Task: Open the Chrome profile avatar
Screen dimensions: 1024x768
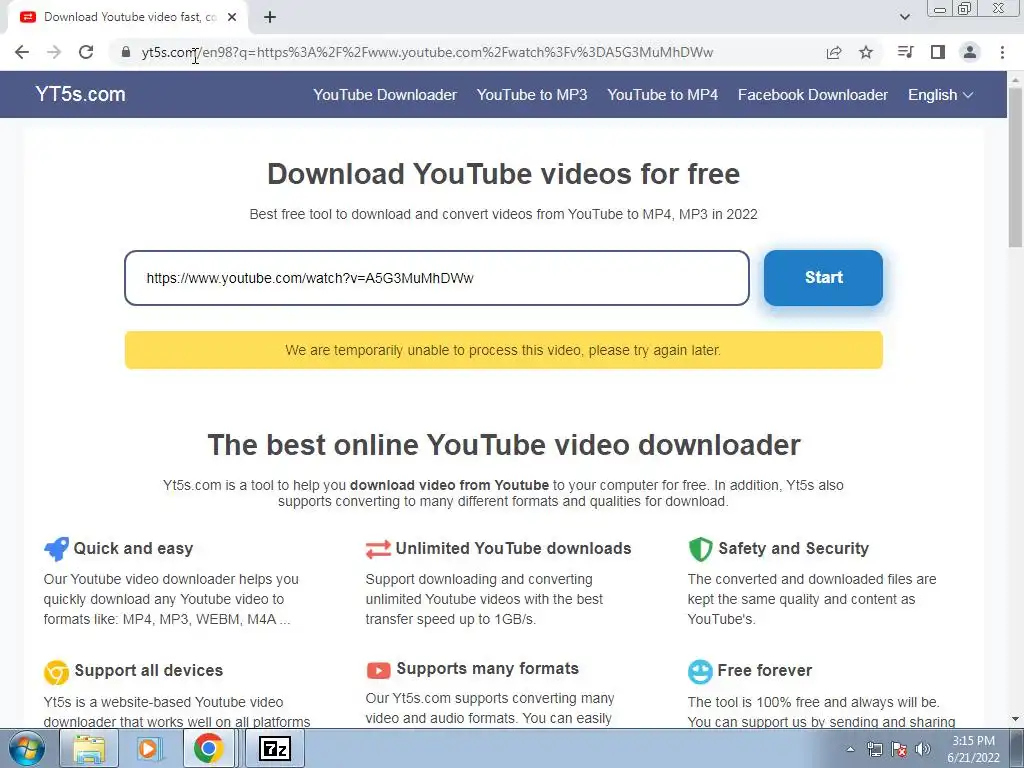Action: [x=970, y=52]
